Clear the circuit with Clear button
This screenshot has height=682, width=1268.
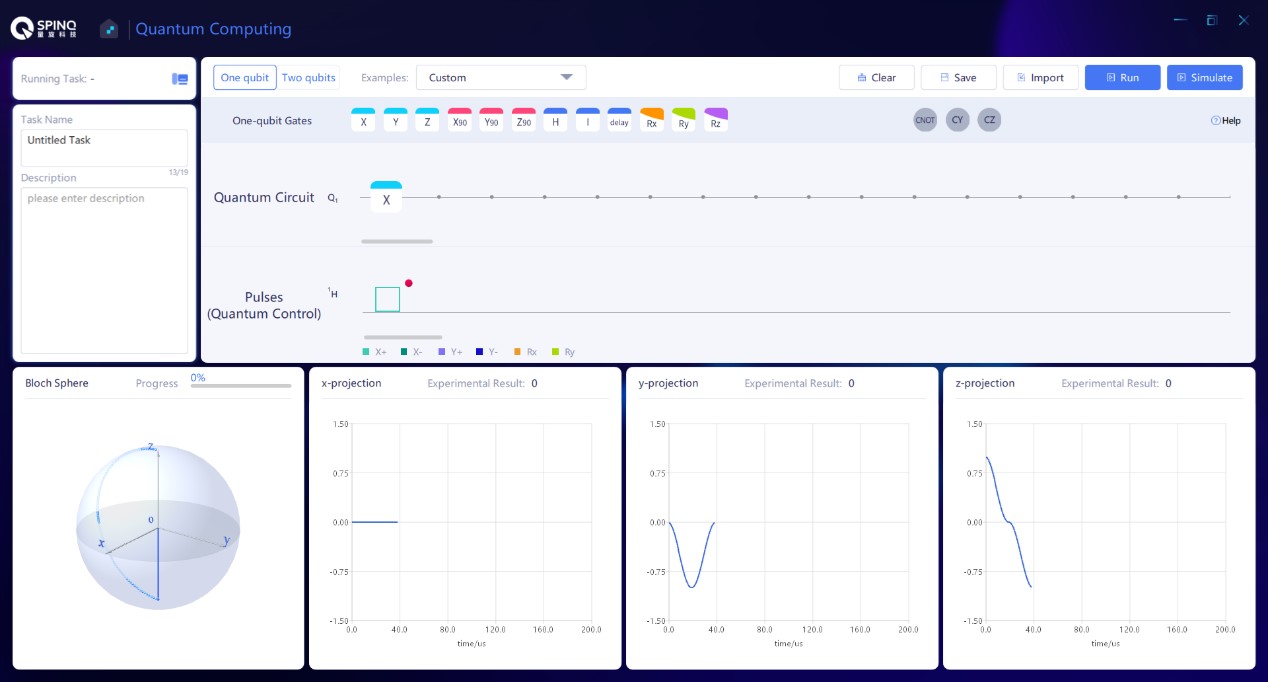click(876, 78)
